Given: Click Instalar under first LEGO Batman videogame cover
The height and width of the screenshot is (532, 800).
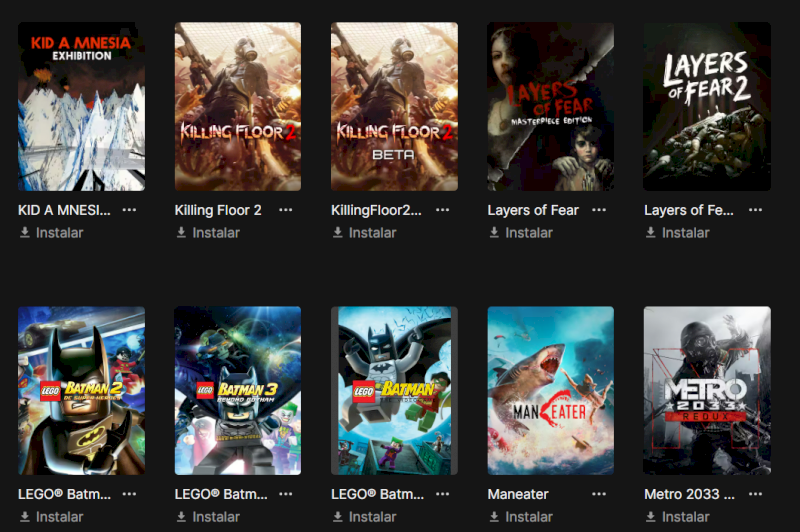Looking at the screenshot, I should (x=364, y=517).
